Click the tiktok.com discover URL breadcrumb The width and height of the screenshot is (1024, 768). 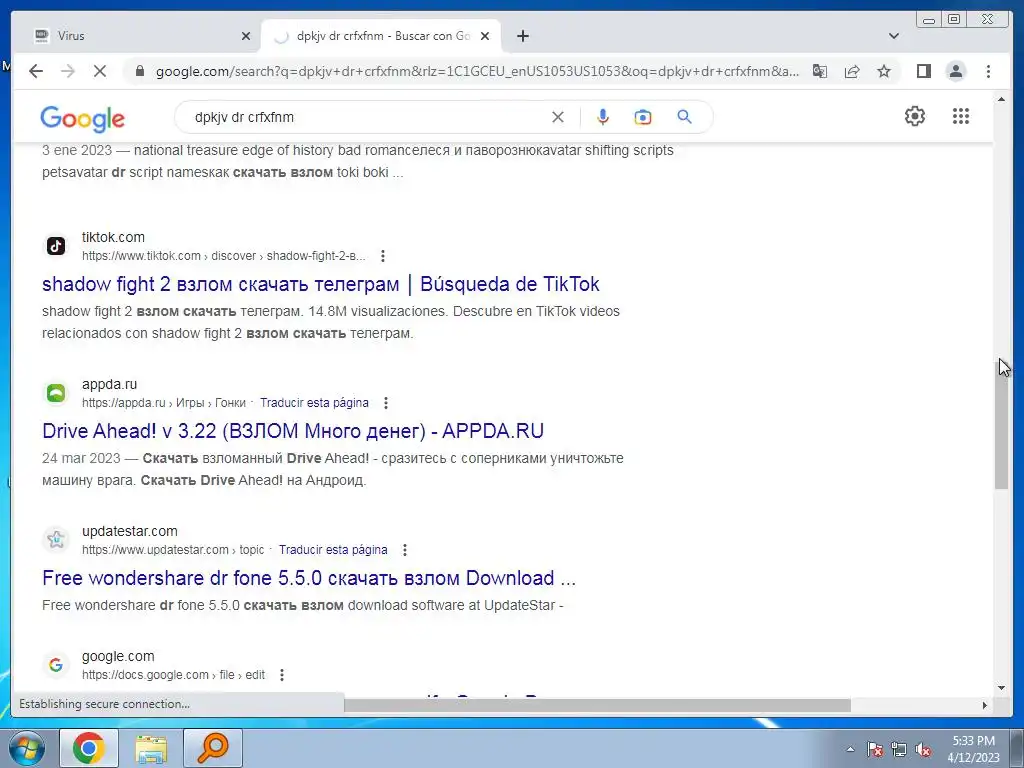224,256
